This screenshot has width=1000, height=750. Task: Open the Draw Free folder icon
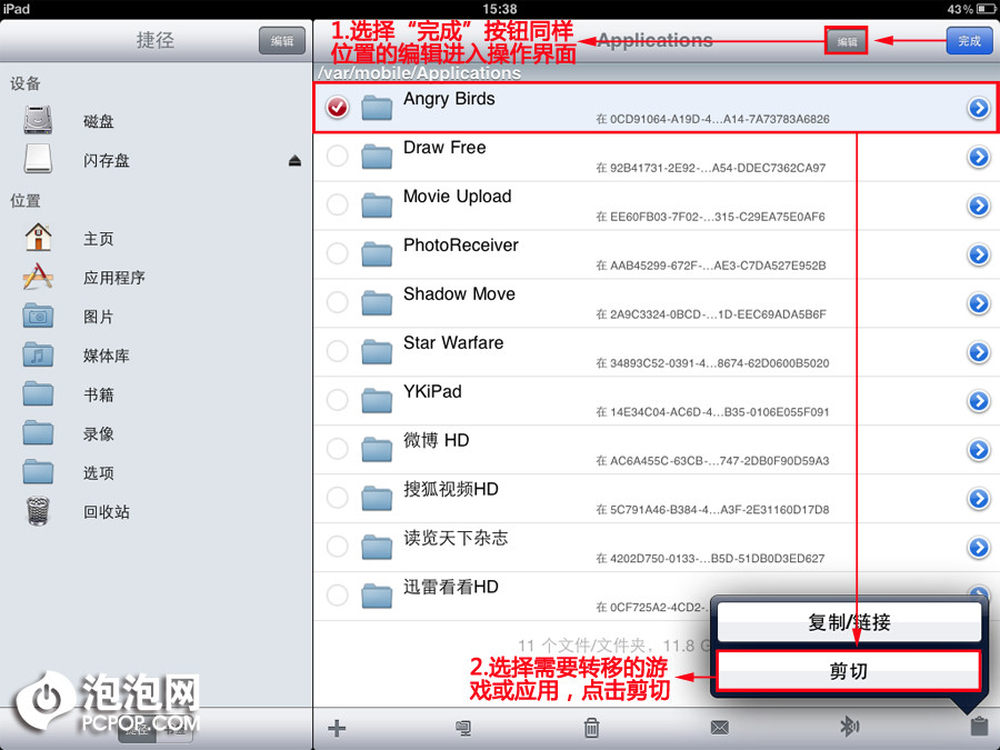coord(376,156)
